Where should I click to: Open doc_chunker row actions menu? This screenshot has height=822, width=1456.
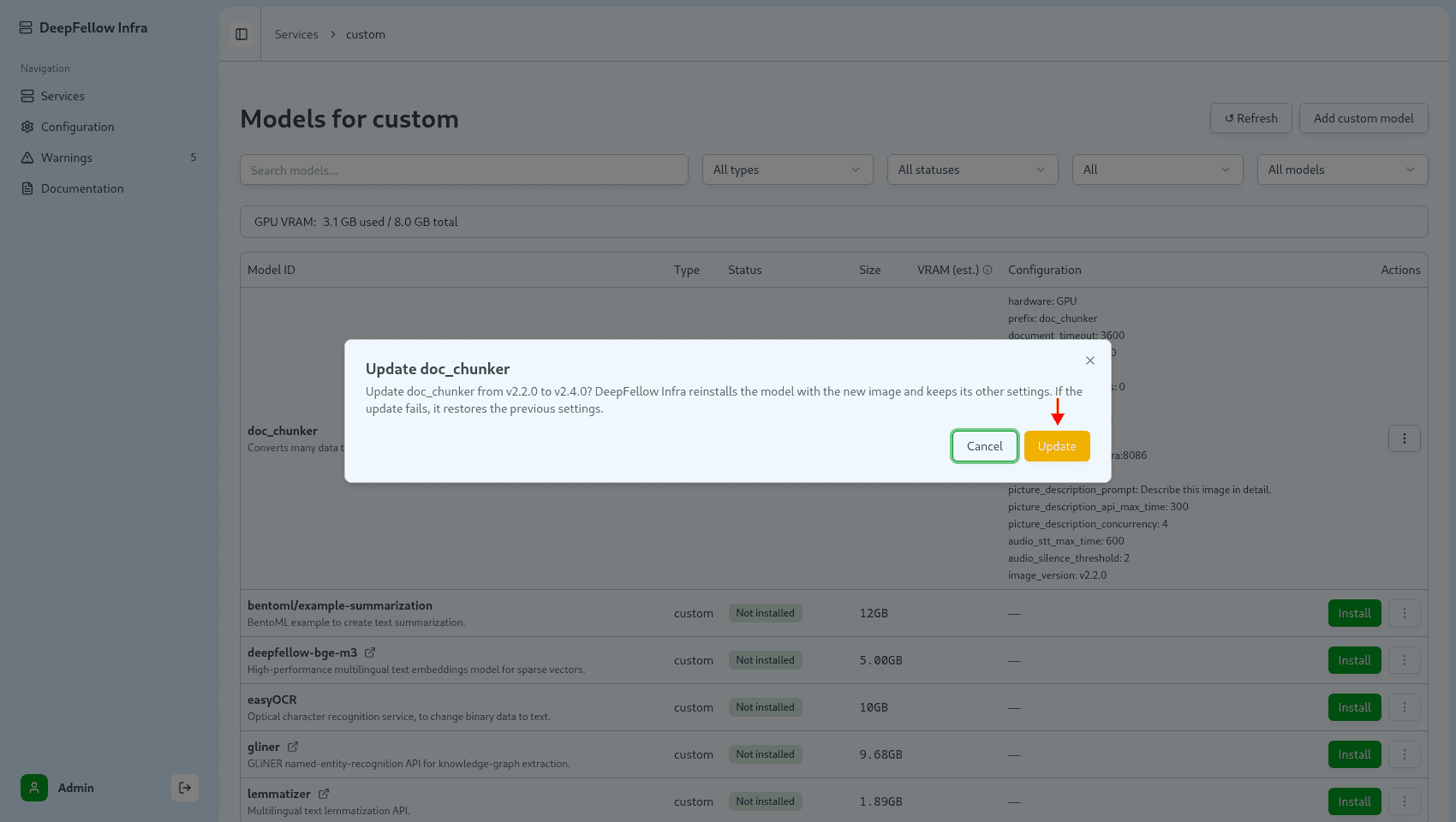pos(1405,438)
